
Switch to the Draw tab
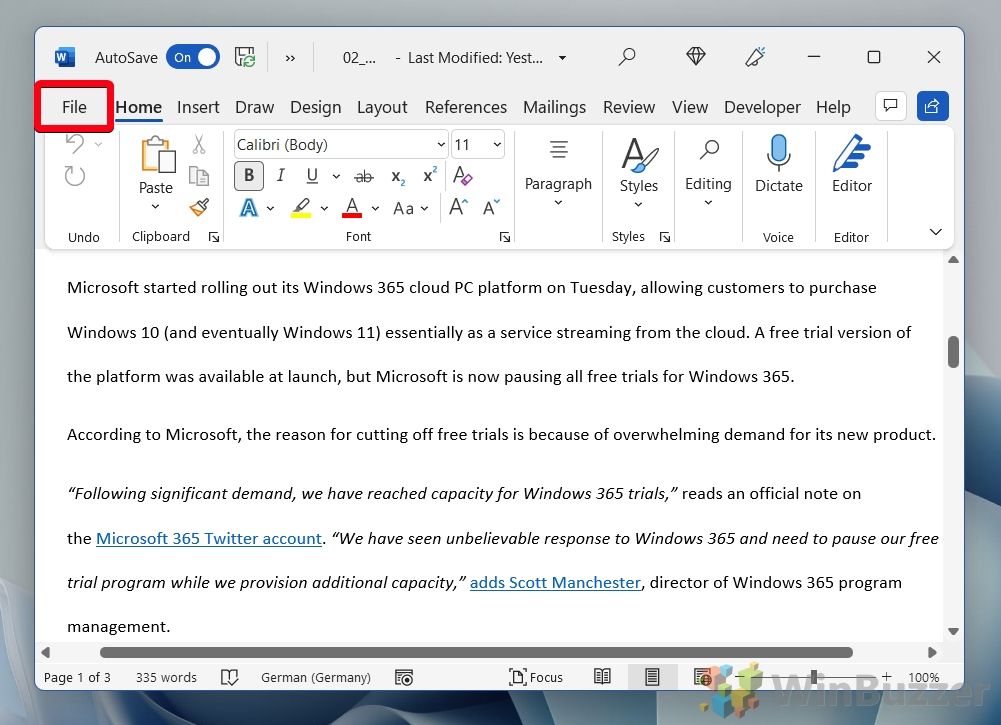(x=254, y=107)
